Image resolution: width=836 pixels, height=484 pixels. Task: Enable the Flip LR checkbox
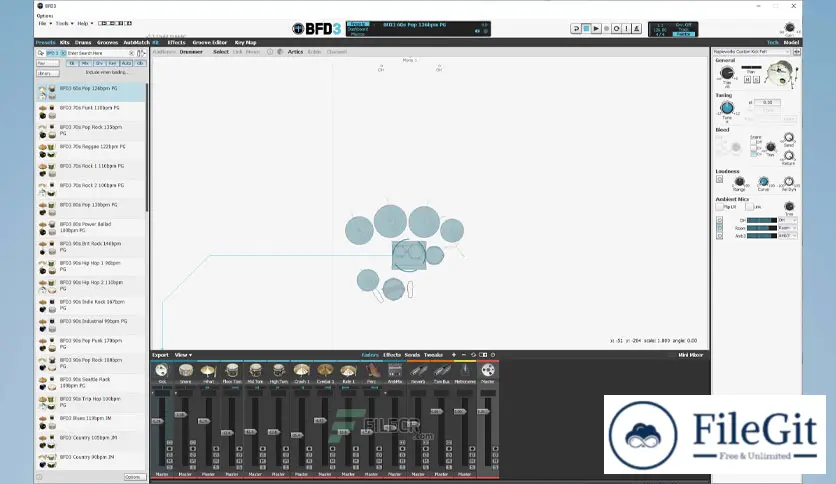(x=719, y=207)
